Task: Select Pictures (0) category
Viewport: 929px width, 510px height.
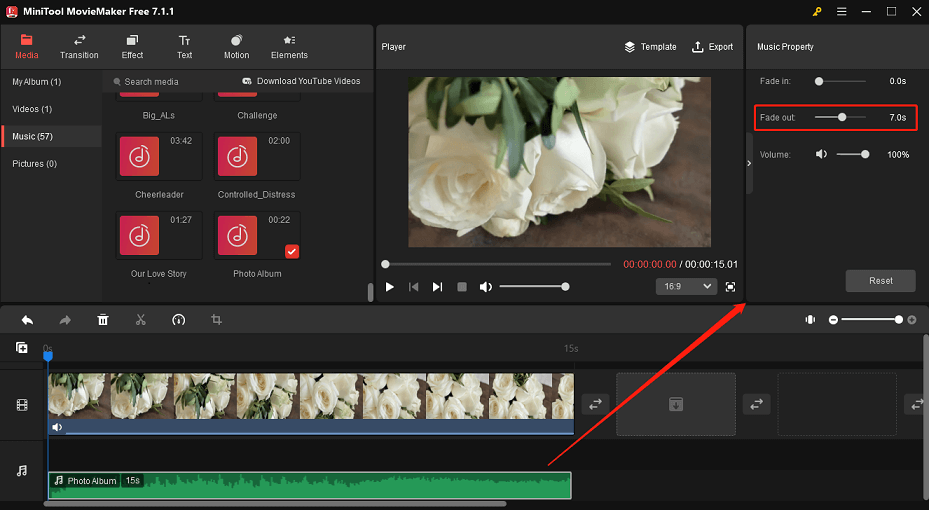Action: pyautogui.click(x=34, y=163)
